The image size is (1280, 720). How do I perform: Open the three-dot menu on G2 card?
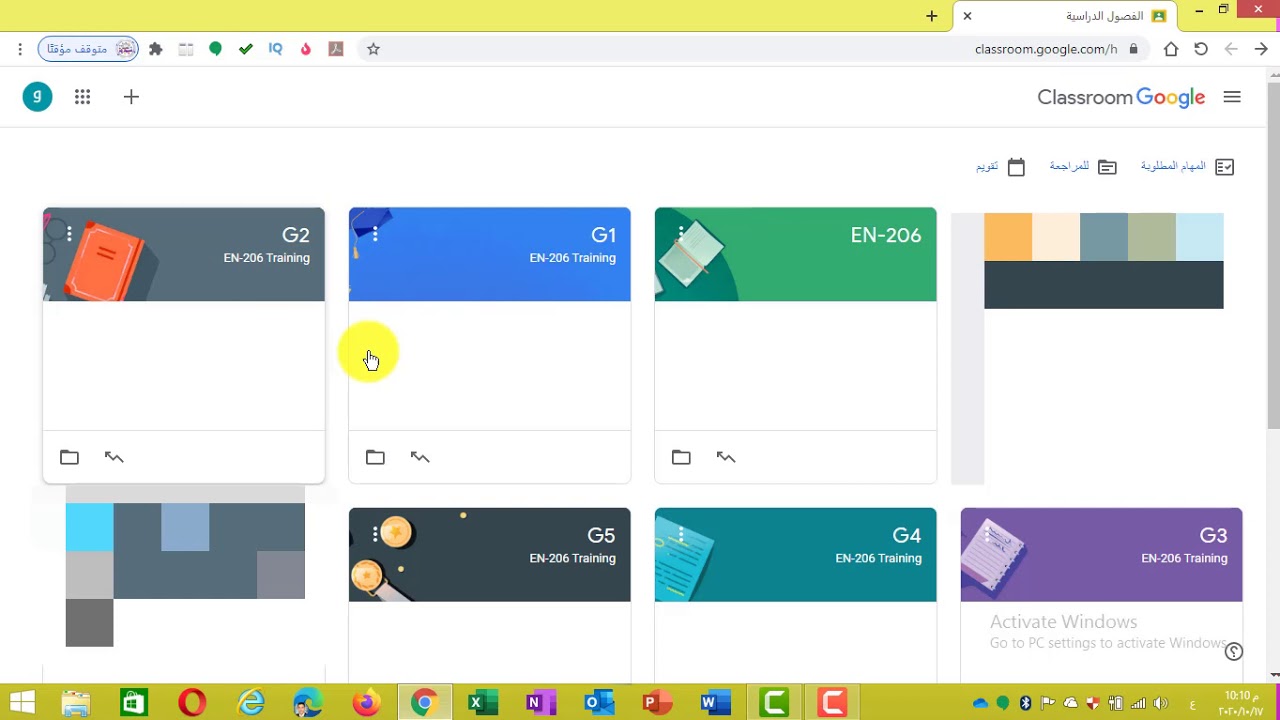coord(69,234)
